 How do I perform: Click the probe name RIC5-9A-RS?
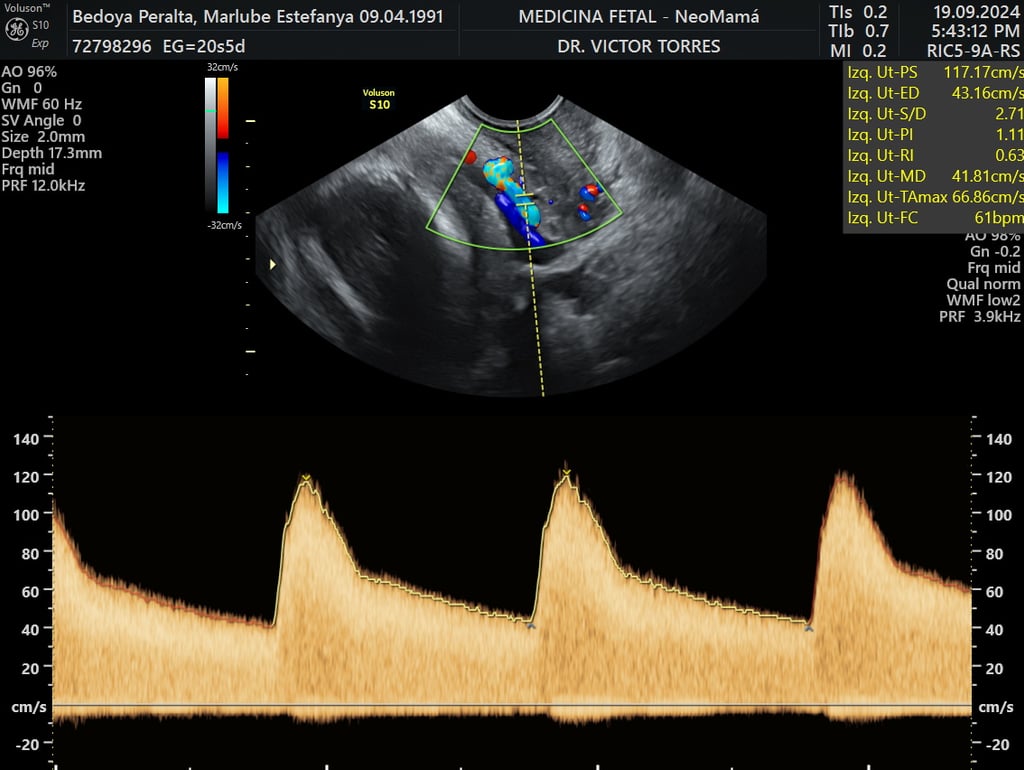click(x=973, y=50)
